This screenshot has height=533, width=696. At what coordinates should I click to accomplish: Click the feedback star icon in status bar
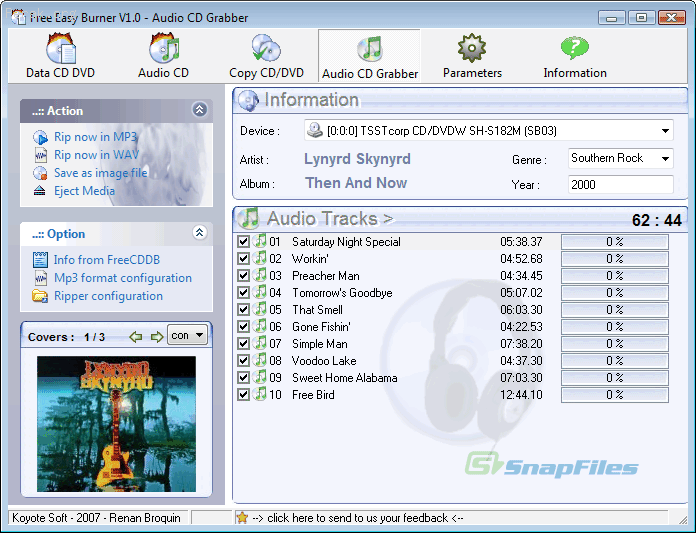pyautogui.click(x=242, y=517)
